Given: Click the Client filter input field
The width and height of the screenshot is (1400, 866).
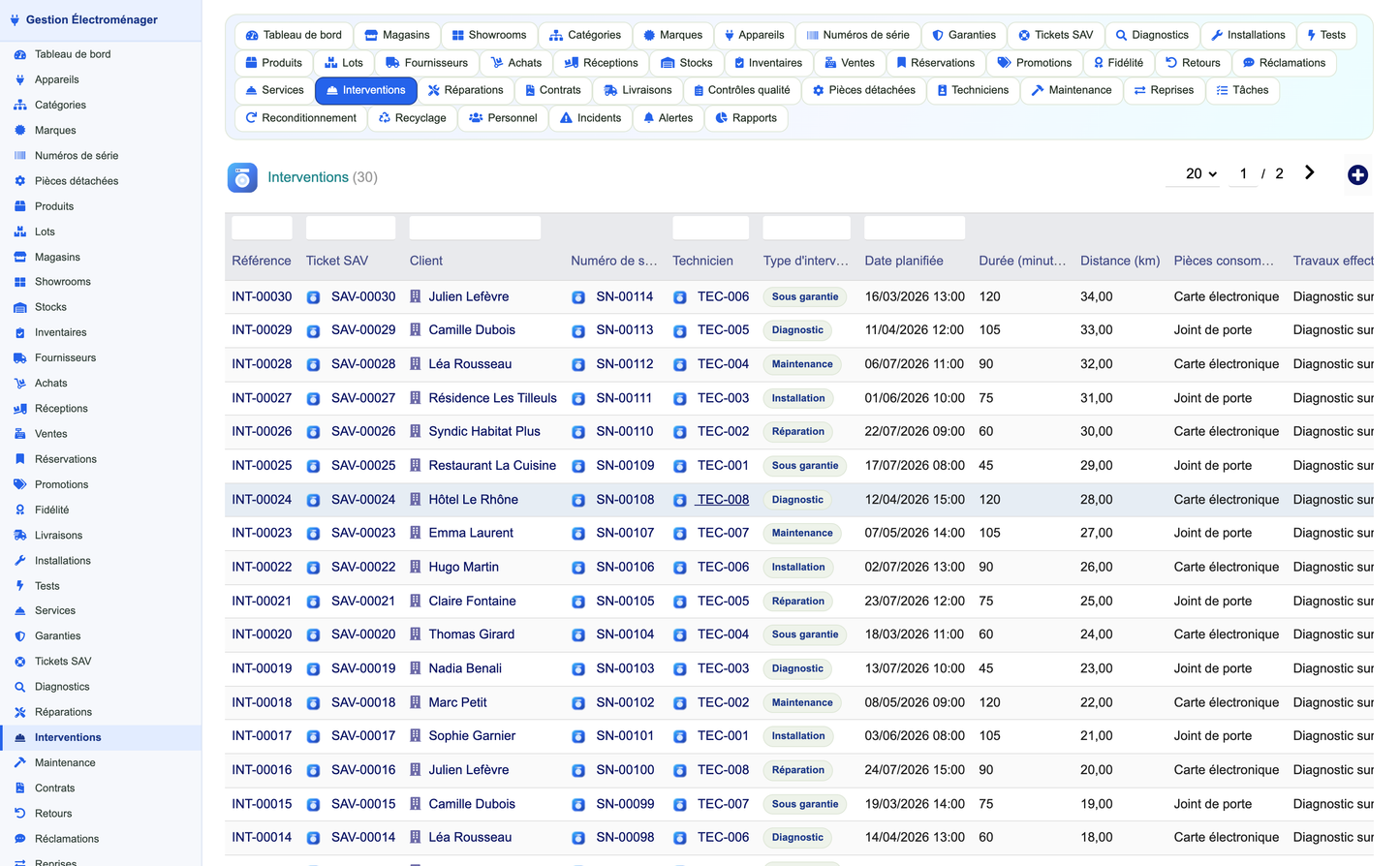Looking at the screenshot, I should coord(475,228).
